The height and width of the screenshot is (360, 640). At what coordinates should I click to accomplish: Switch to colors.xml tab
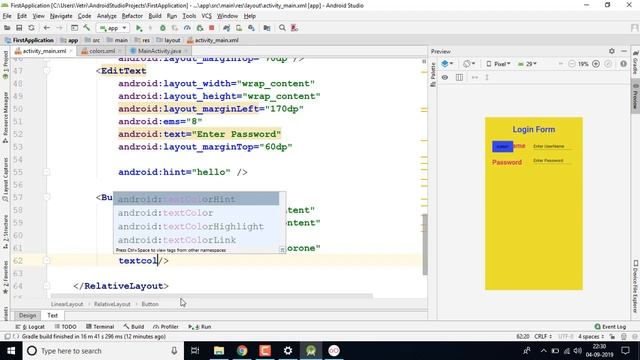[x=102, y=51]
